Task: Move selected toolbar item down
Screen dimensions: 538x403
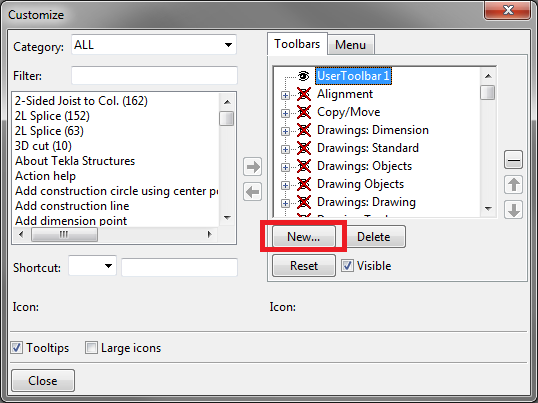Action: click(513, 210)
